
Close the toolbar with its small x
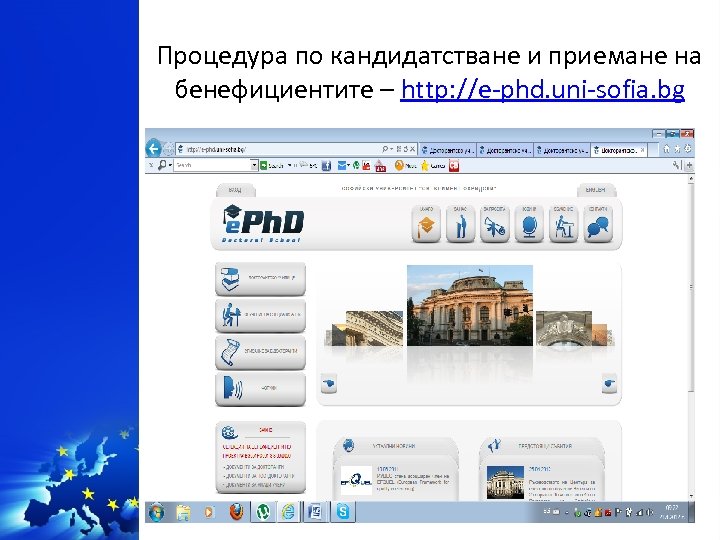click(x=151, y=165)
